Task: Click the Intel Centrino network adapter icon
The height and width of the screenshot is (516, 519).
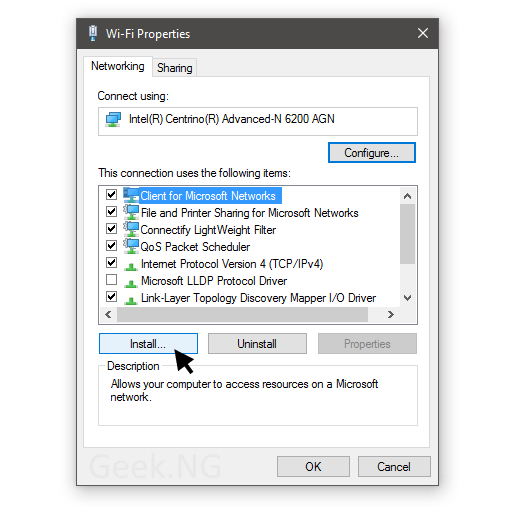Action: click(x=113, y=119)
